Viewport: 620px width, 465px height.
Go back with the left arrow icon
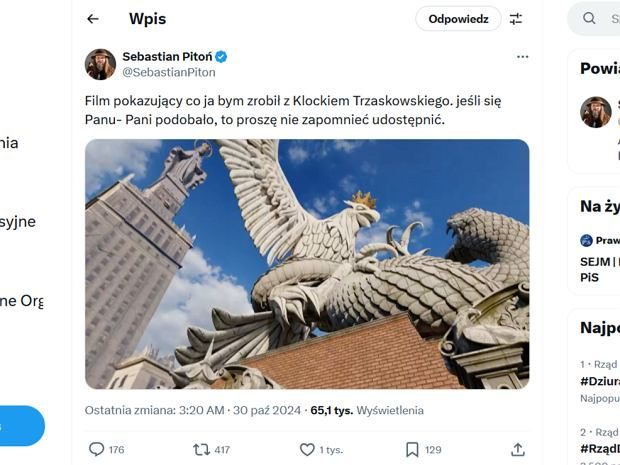click(93, 19)
